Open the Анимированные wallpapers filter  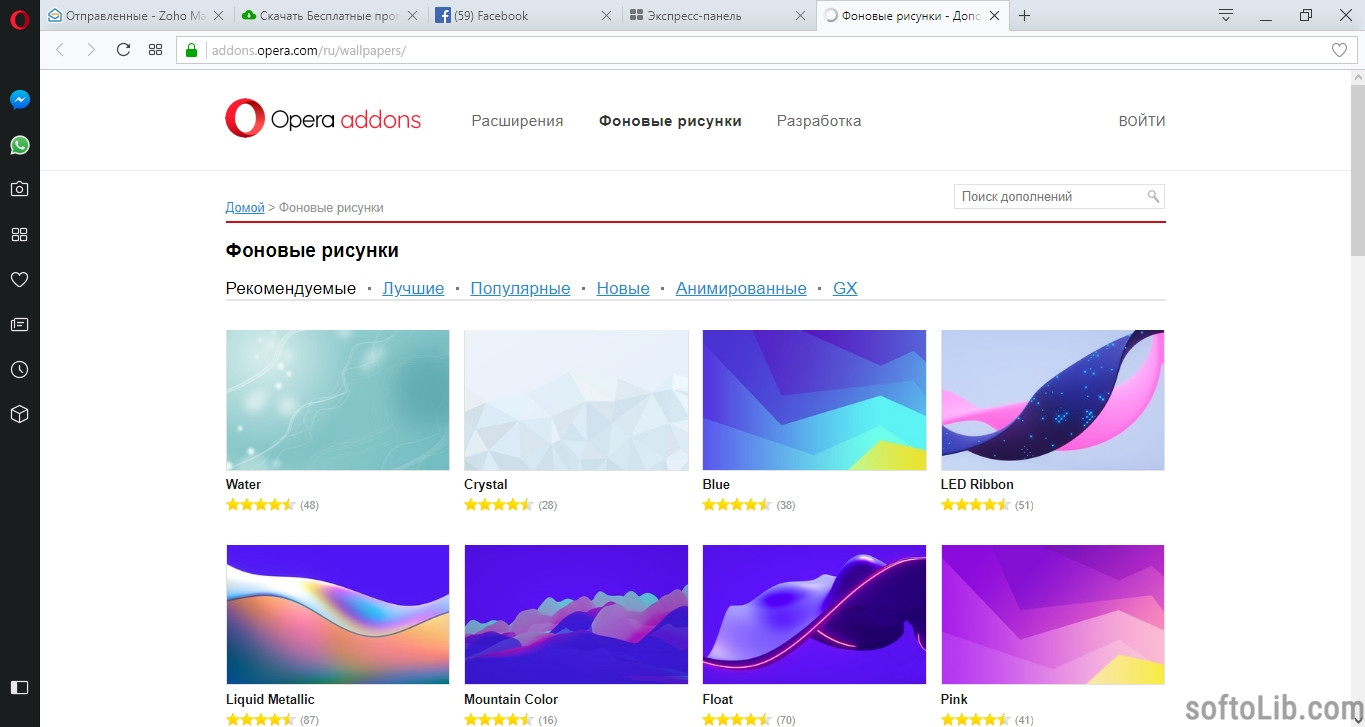point(741,288)
